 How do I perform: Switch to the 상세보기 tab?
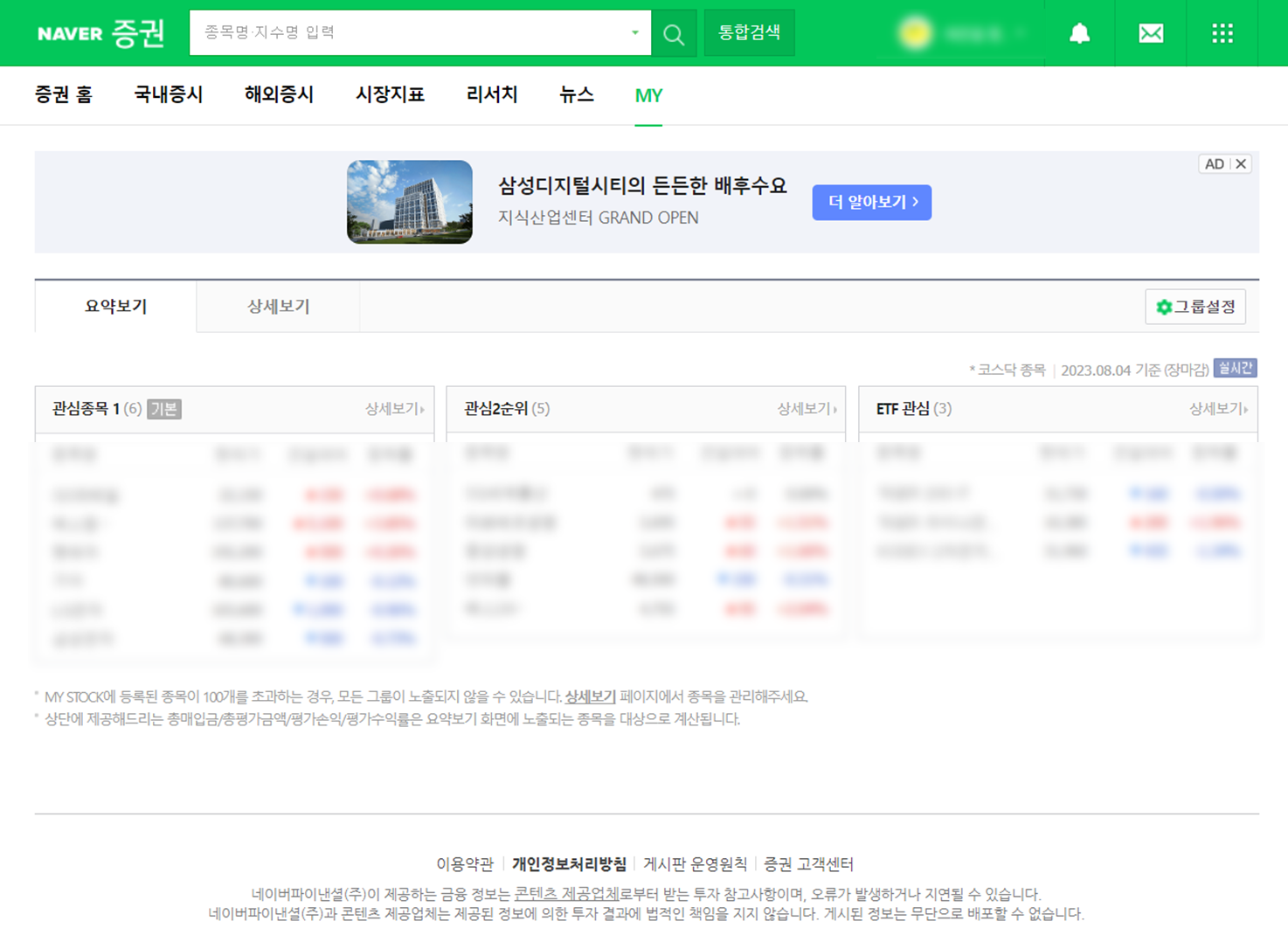(x=277, y=307)
